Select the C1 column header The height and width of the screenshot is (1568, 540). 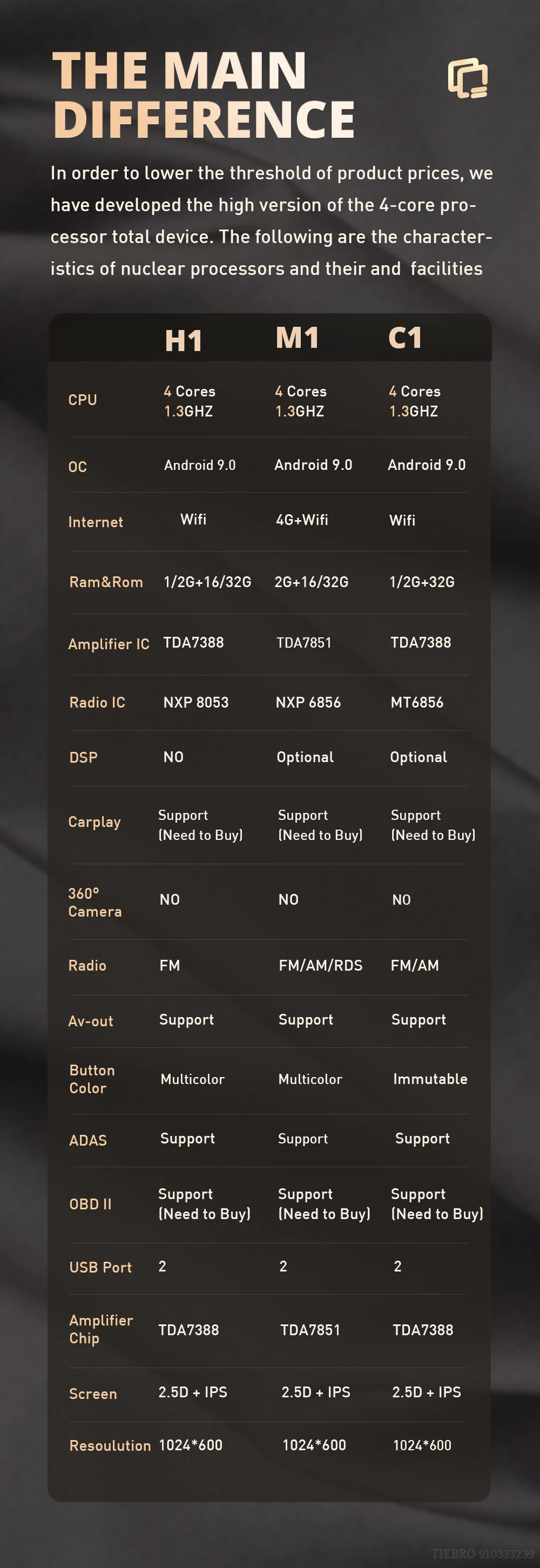405,338
